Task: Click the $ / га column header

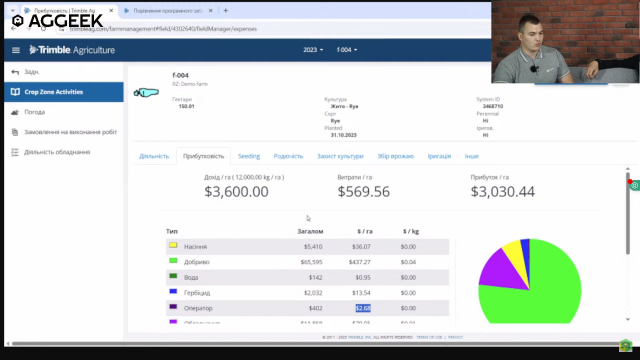Action: (365, 231)
